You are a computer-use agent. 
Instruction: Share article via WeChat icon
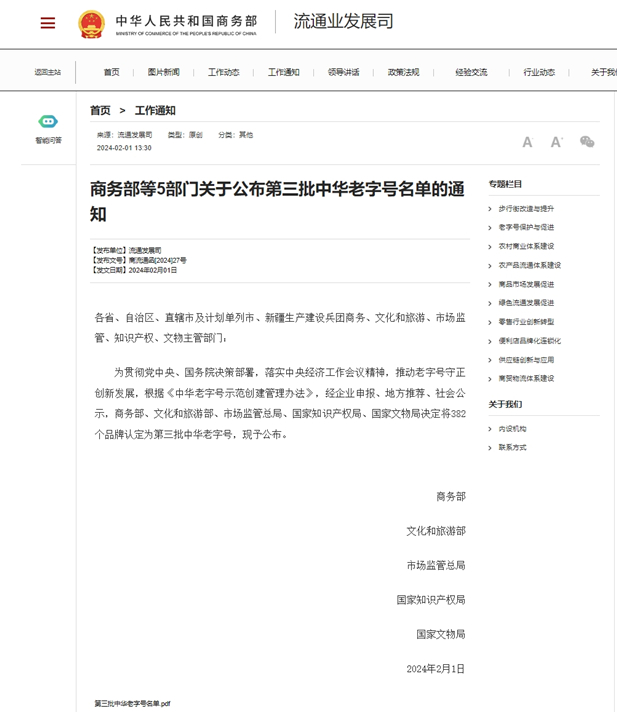(587, 142)
